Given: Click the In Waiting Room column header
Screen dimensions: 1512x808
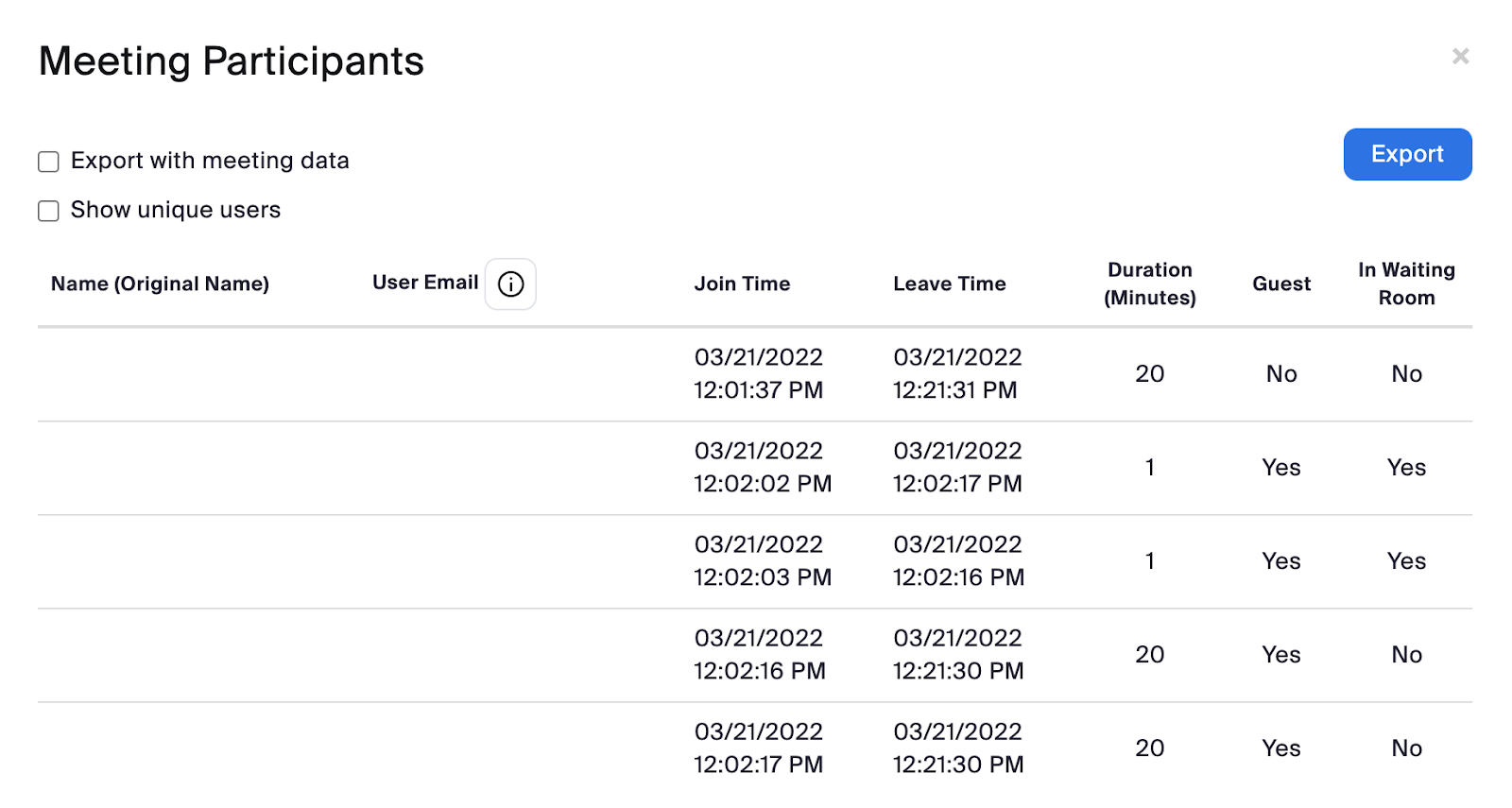Looking at the screenshot, I should pos(1406,284).
